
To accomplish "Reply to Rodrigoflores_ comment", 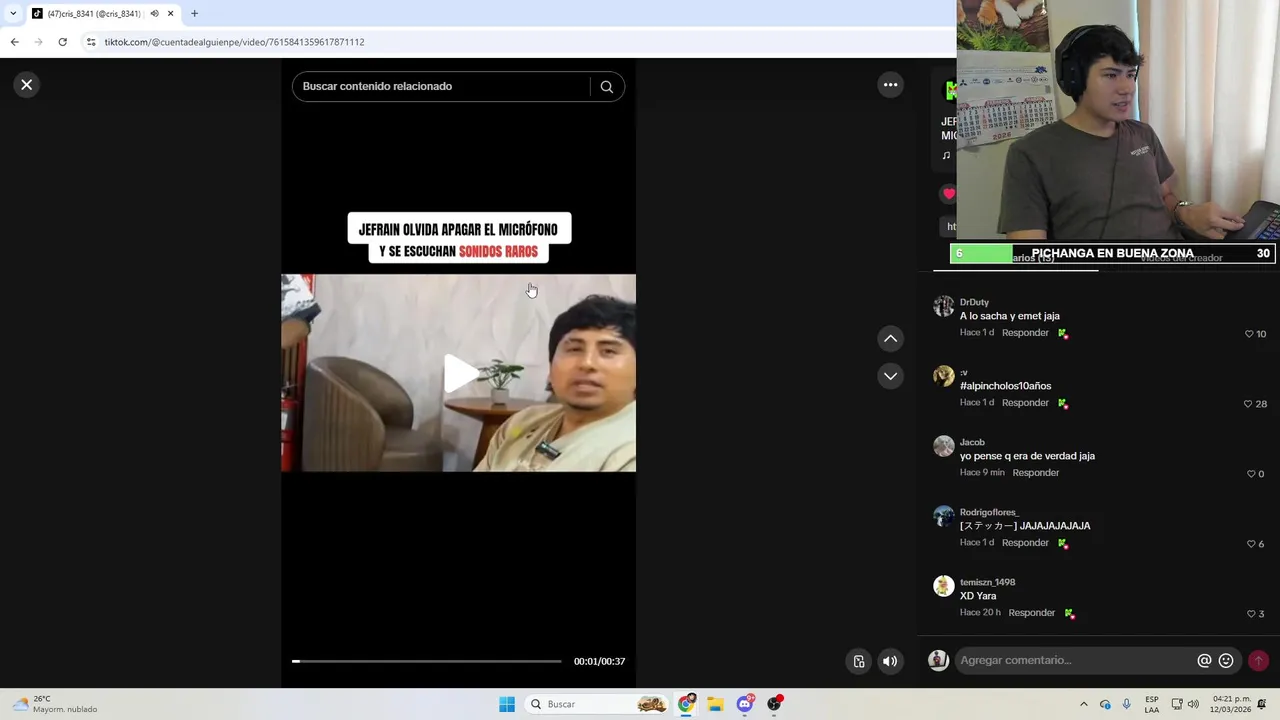I will click(x=1025, y=543).
